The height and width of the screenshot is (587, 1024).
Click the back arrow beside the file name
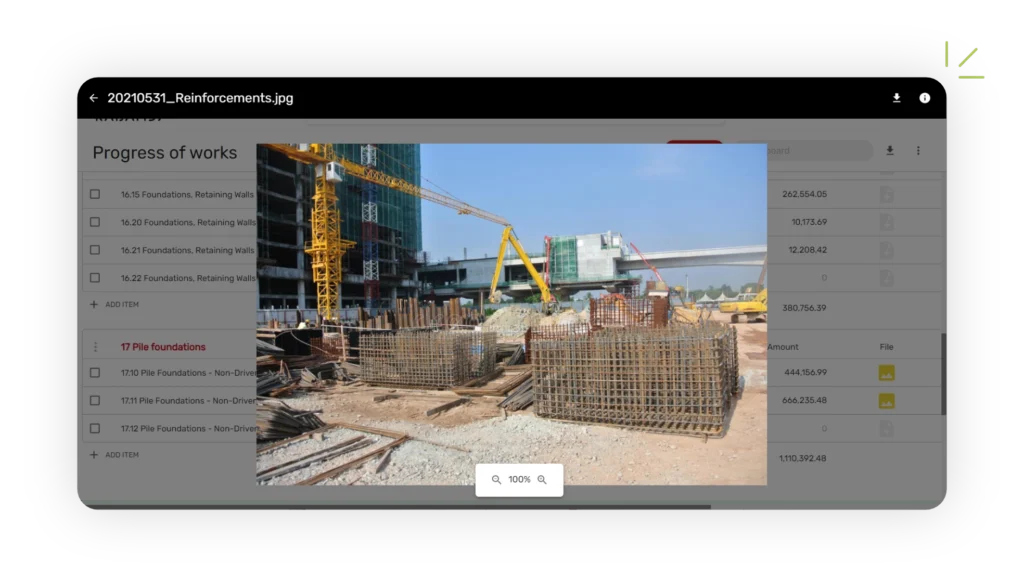(x=93, y=98)
